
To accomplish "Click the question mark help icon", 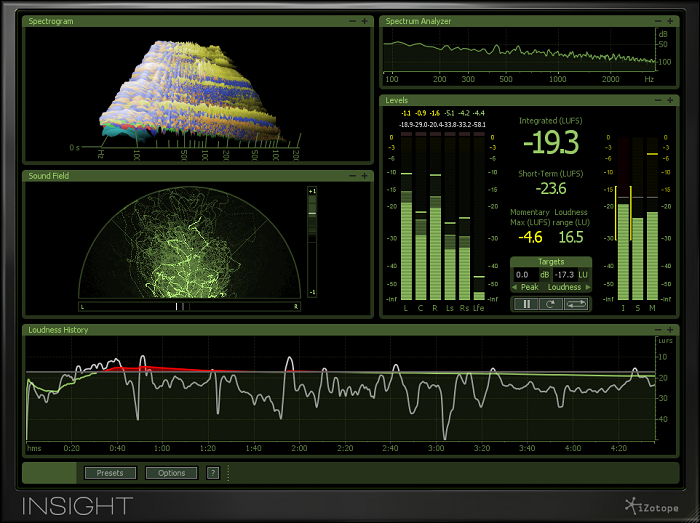I will 213,473.
